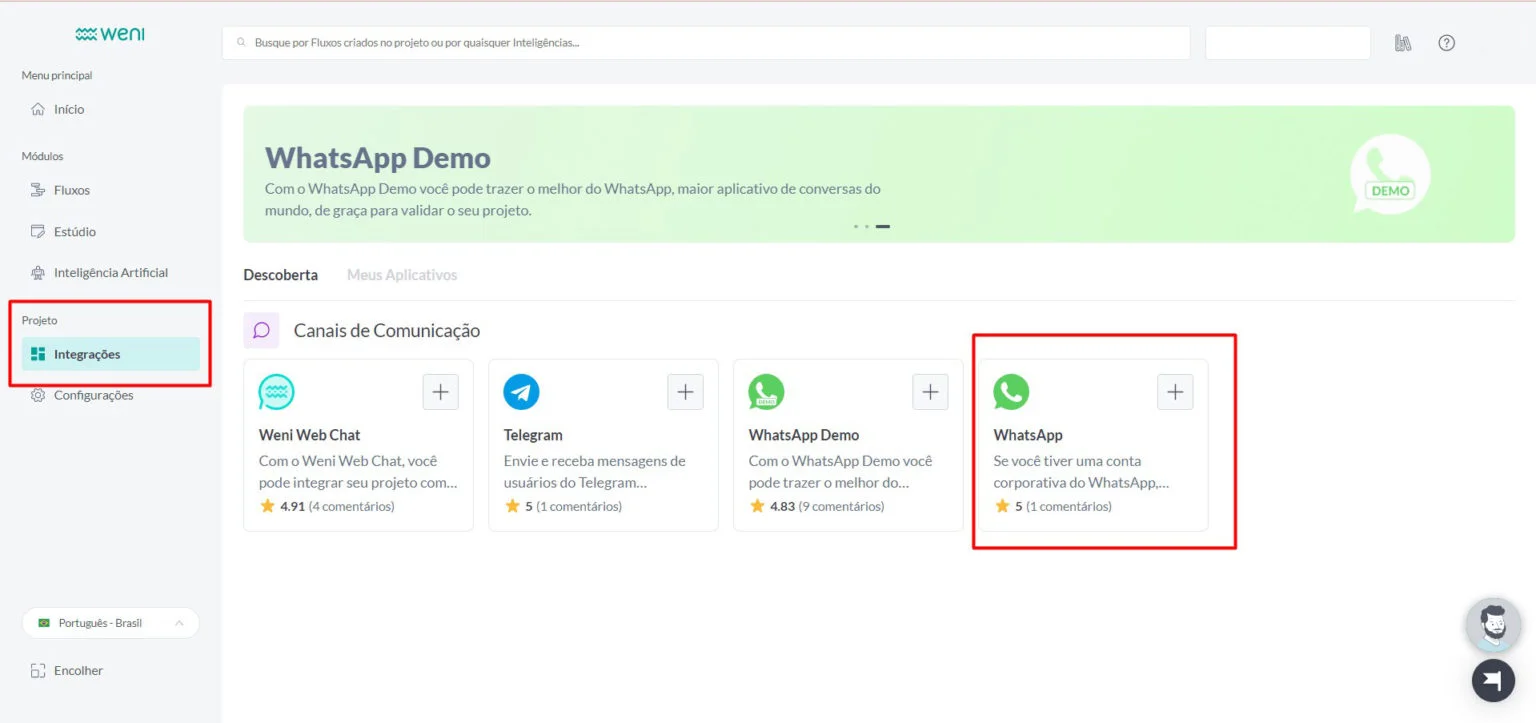Add the Weni Web Chat integration
The height and width of the screenshot is (723, 1536).
click(440, 392)
